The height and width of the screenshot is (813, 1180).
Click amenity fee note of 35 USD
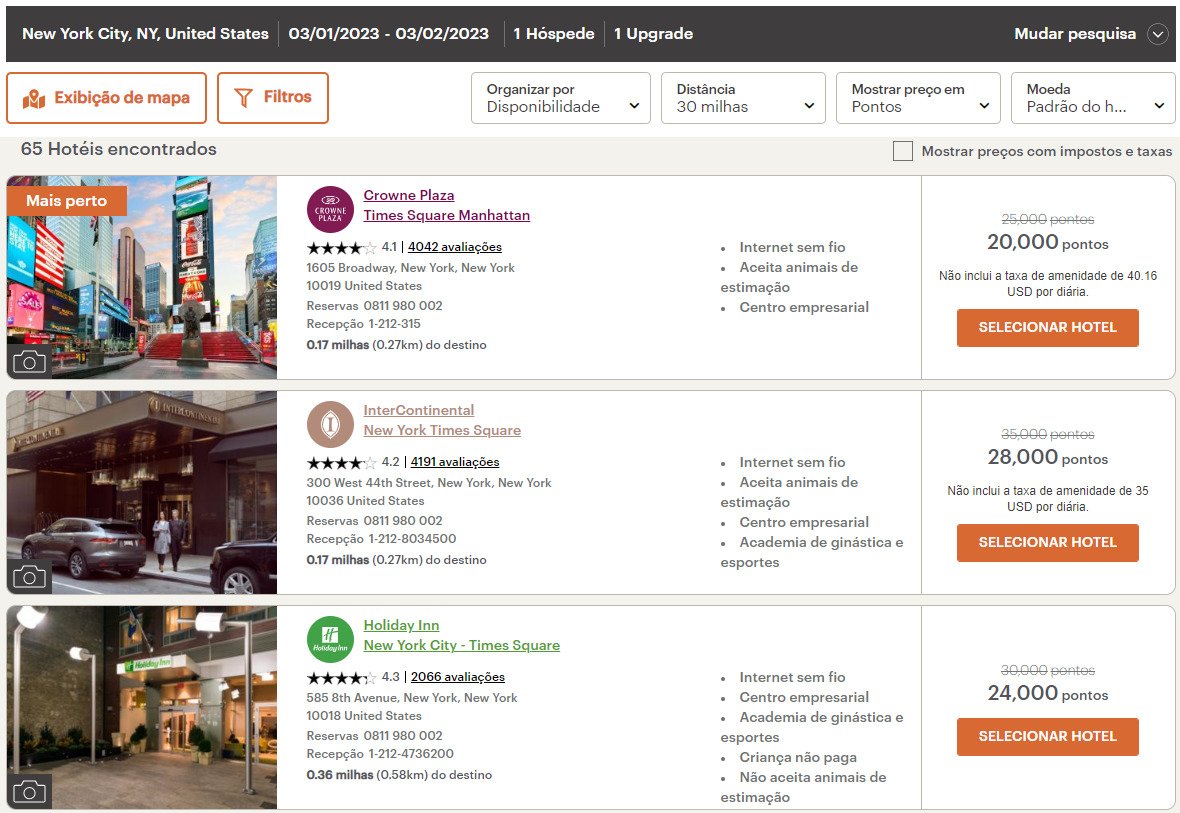[x=1048, y=498]
